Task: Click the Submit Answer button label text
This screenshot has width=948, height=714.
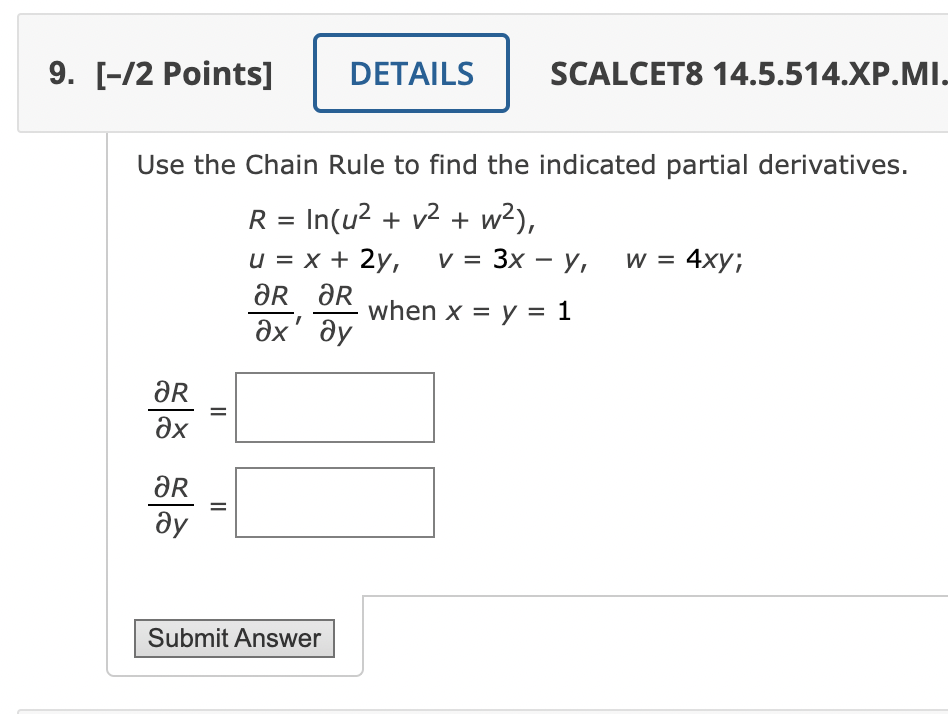Action: click(x=234, y=638)
